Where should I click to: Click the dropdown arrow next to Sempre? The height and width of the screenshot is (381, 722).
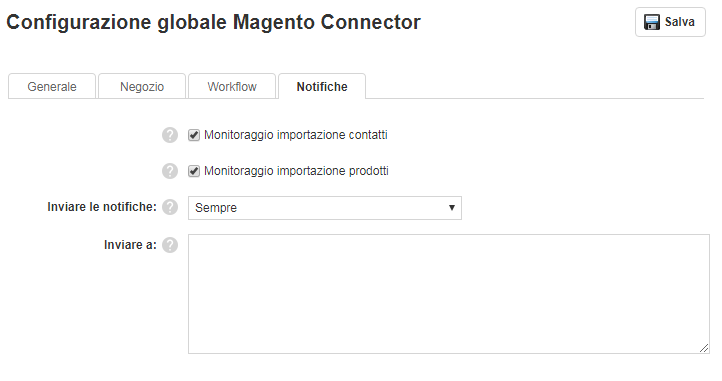452,208
